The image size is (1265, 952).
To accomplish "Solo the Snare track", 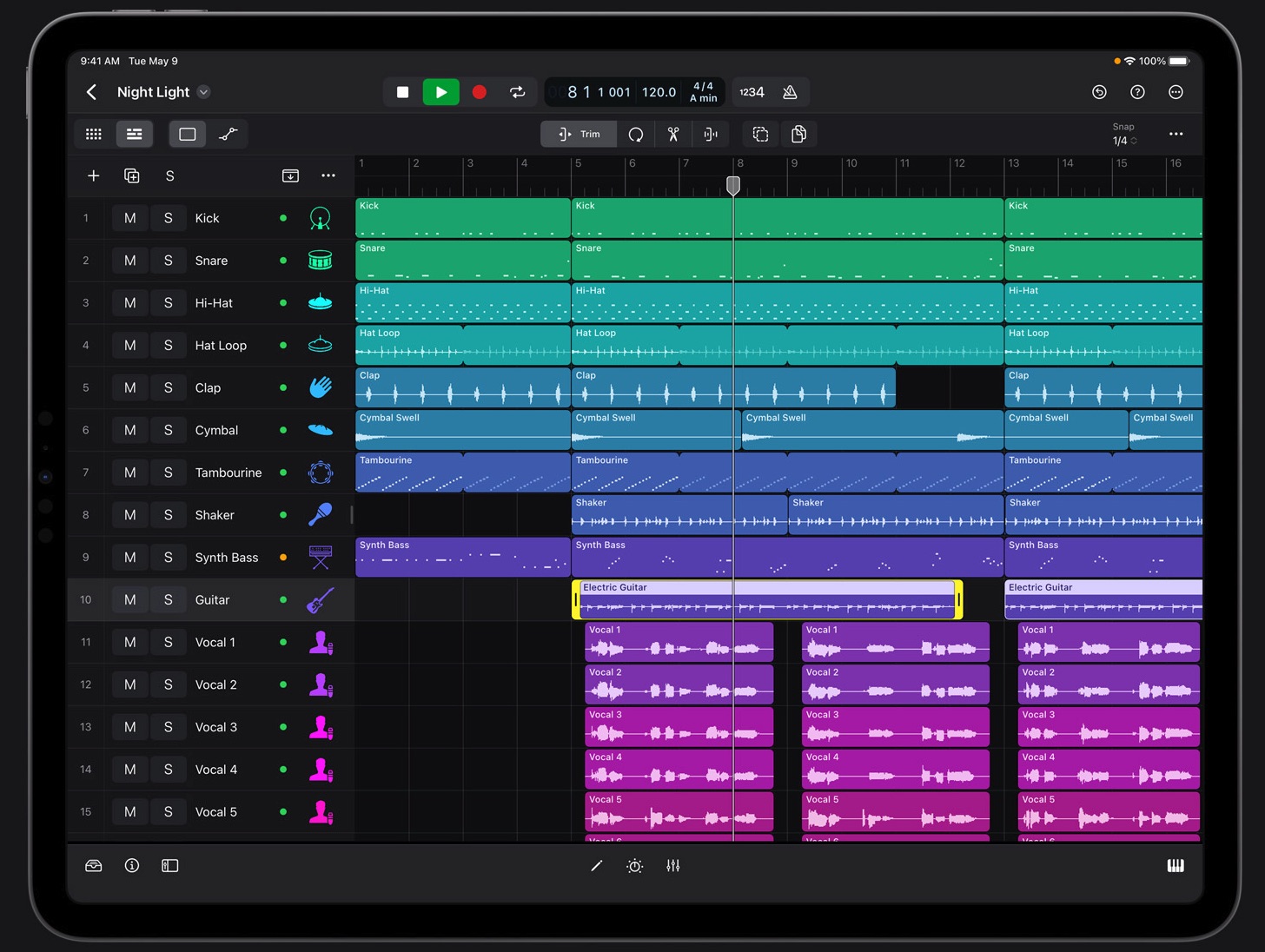I will [x=169, y=261].
